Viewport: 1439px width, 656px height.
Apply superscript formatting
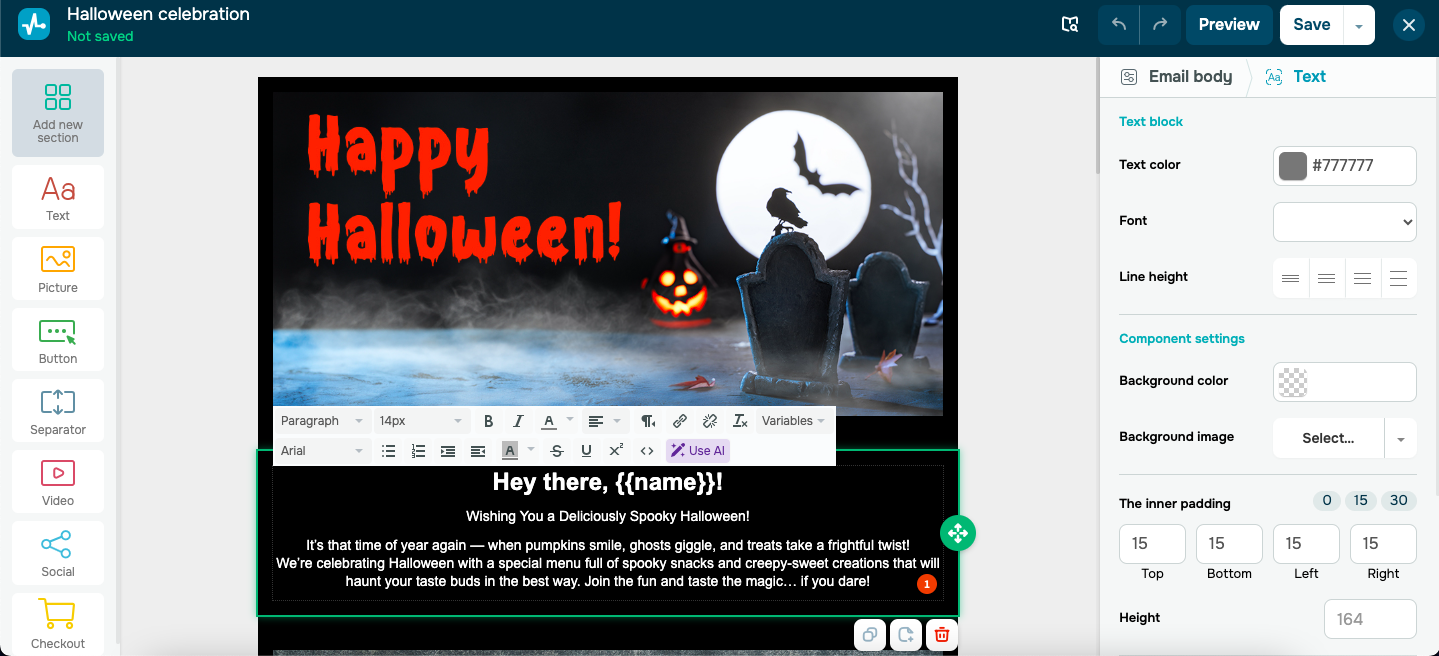pyautogui.click(x=616, y=450)
